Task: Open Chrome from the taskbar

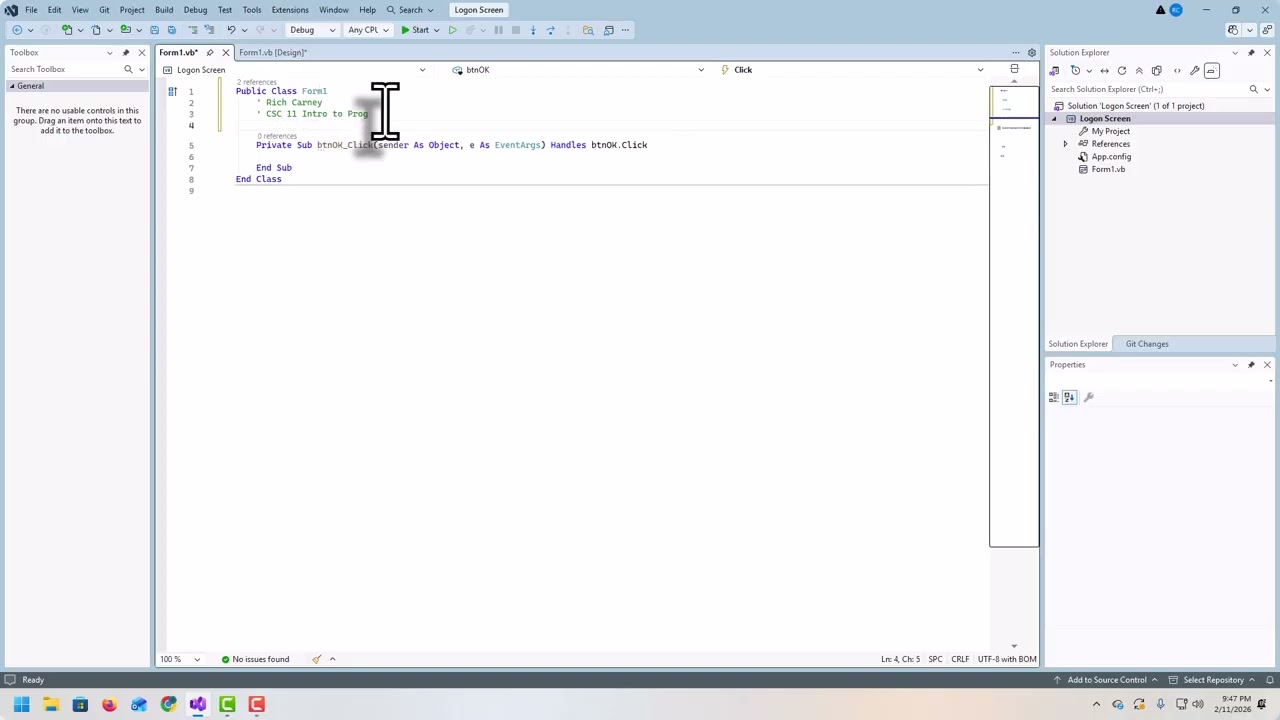Action: pyautogui.click(x=168, y=705)
